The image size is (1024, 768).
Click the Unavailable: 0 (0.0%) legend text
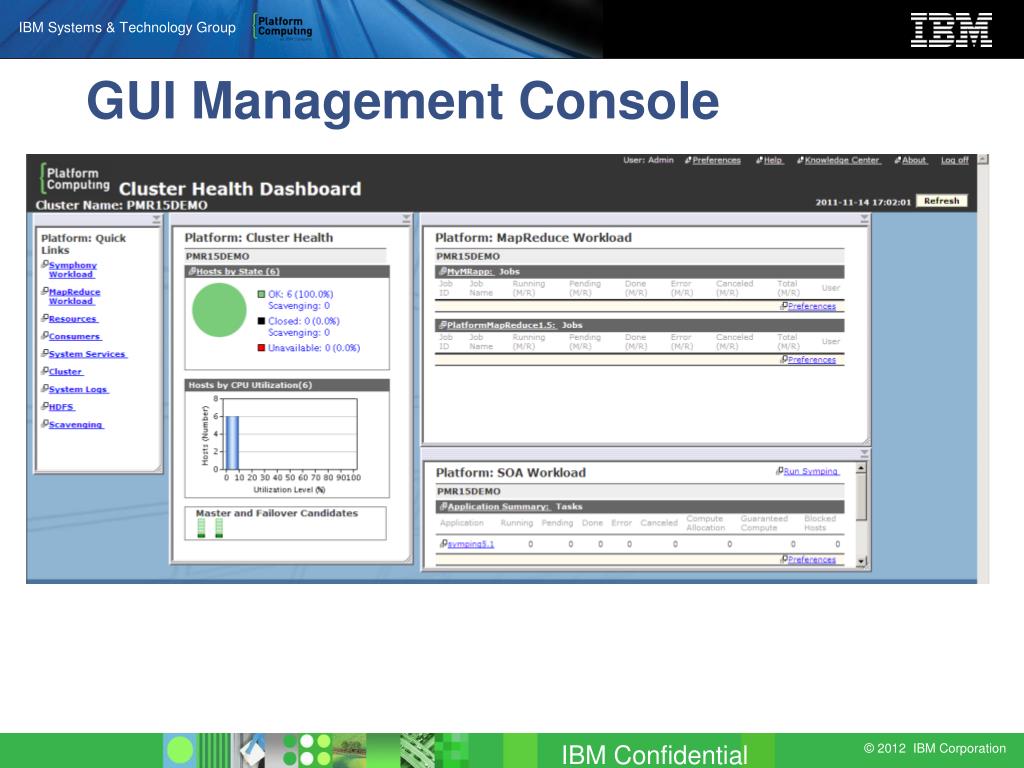[314, 348]
